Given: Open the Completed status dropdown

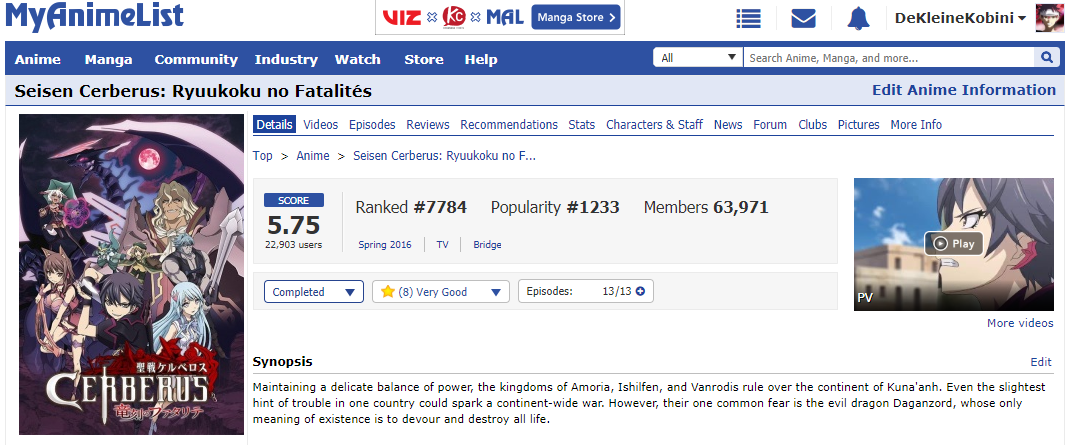Looking at the screenshot, I should pyautogui.click(x=314, y=291).
